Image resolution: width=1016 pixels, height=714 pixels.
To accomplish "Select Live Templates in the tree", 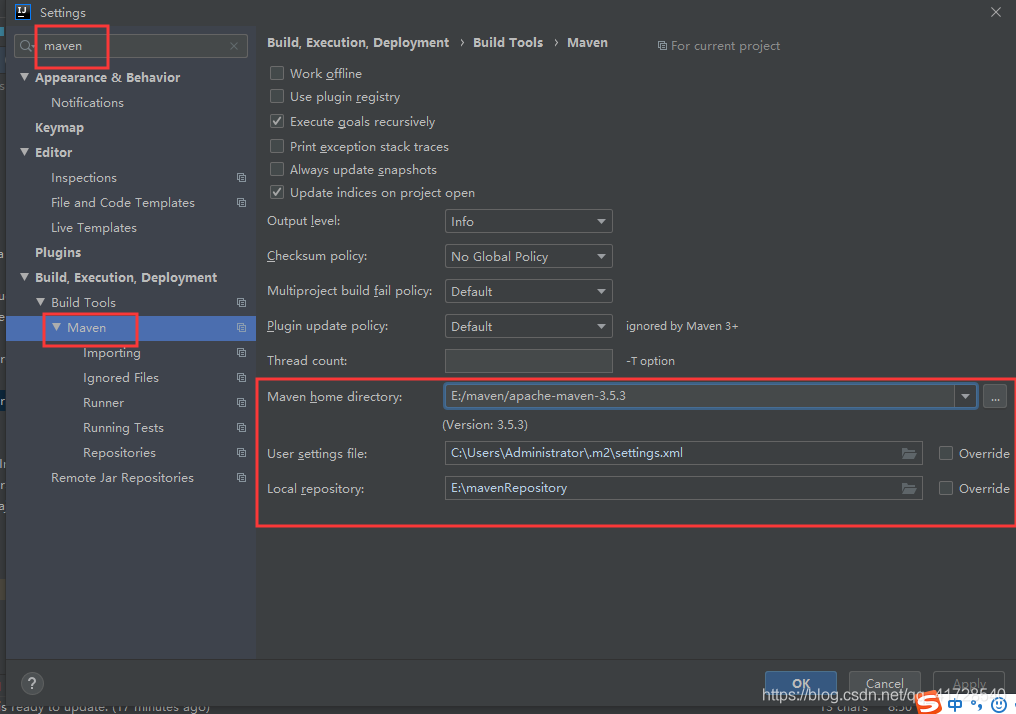I will [x=94, y=227].
